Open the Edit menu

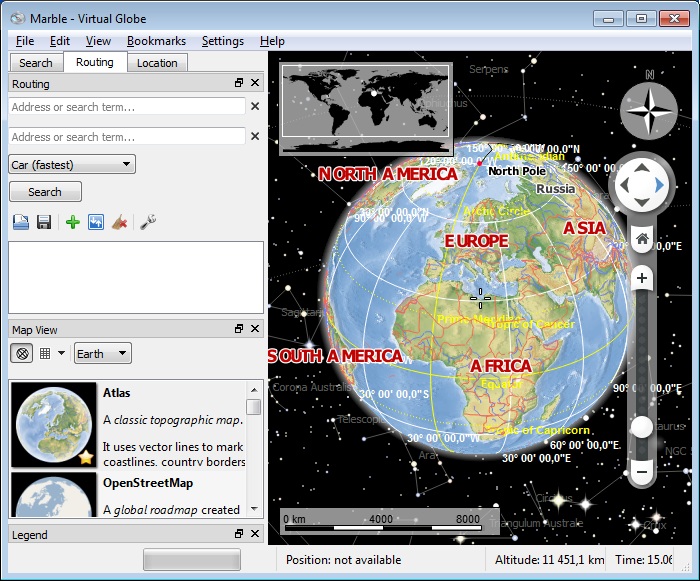pos(60,41)
